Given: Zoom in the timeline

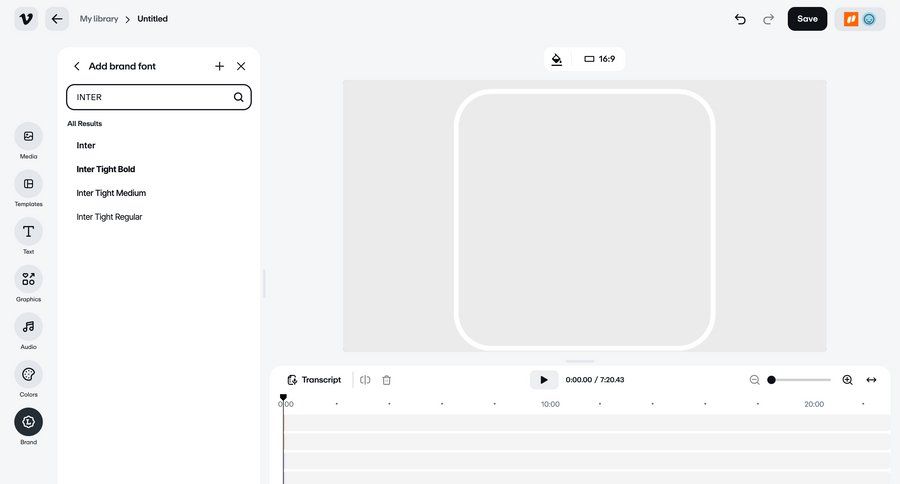Looking at the screenshot, I should 847,380.
